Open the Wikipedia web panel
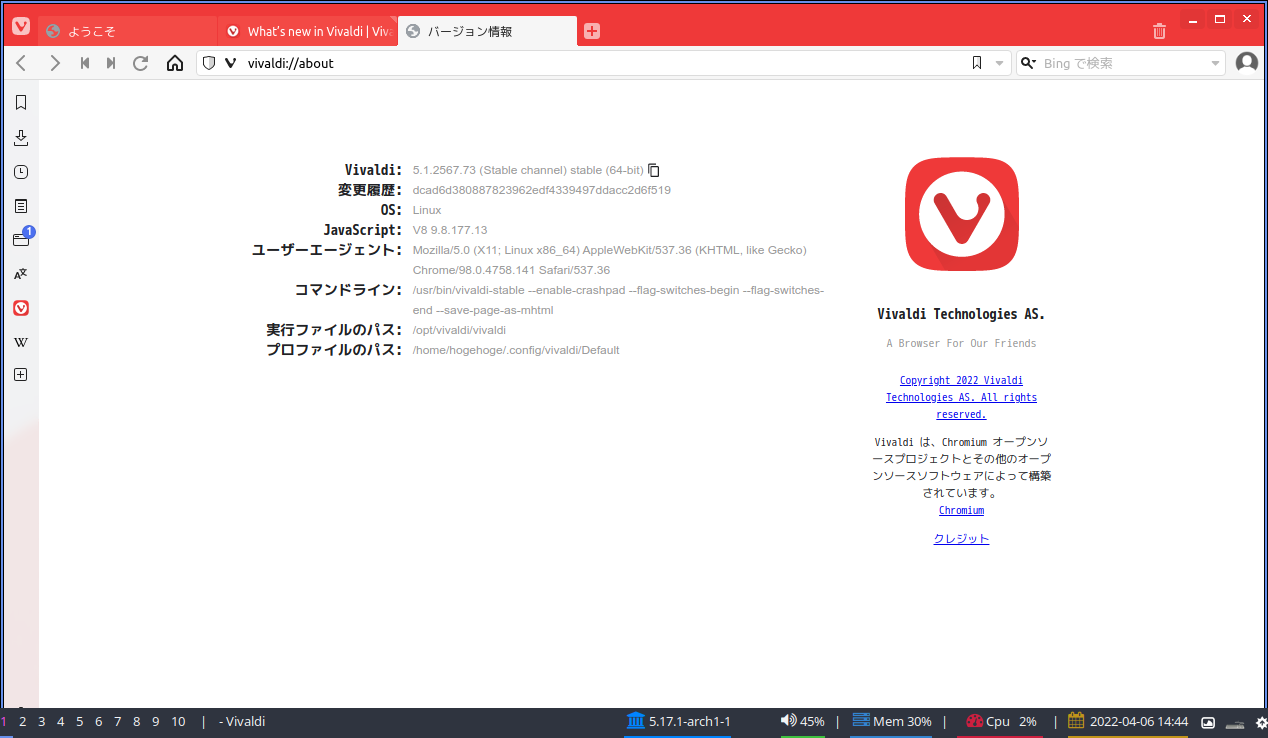This screenshot has height=738, width=1268. click(x=21, y=342)
